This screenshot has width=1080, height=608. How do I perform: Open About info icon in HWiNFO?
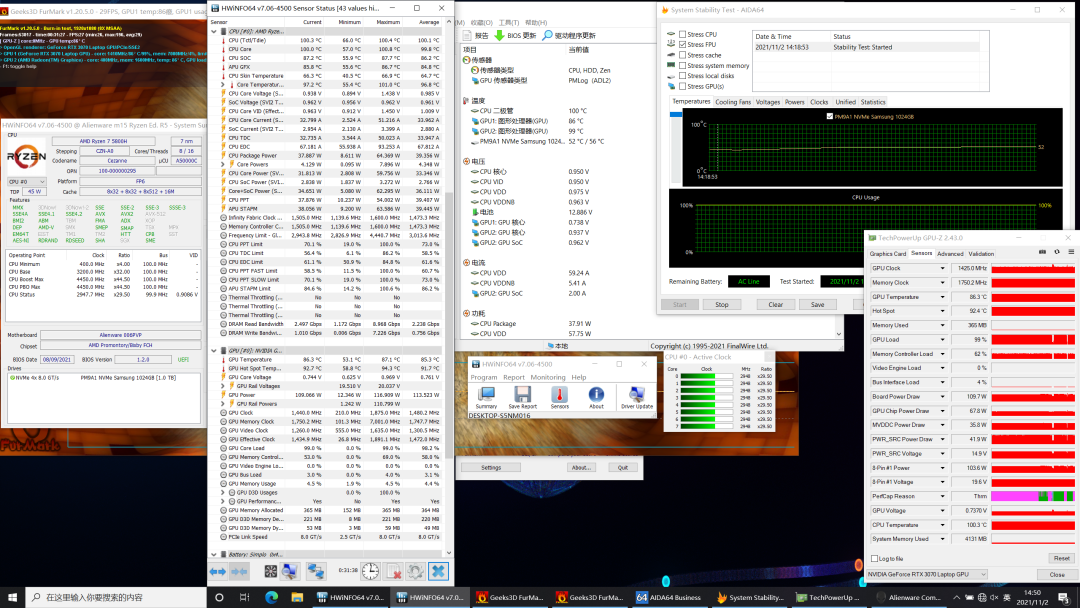click(596, 397)
